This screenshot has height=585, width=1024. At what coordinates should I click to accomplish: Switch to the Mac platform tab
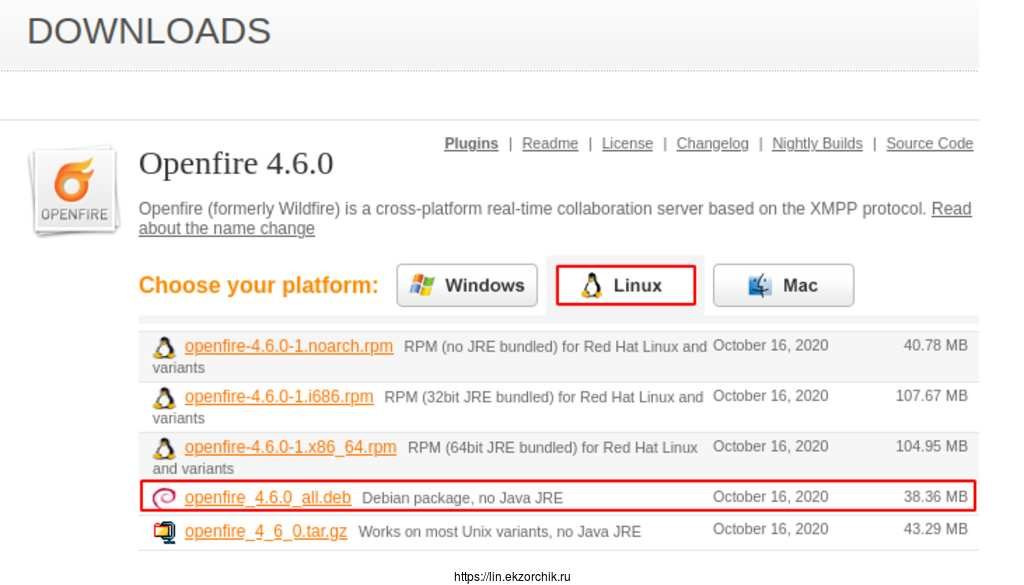(783, 286)
